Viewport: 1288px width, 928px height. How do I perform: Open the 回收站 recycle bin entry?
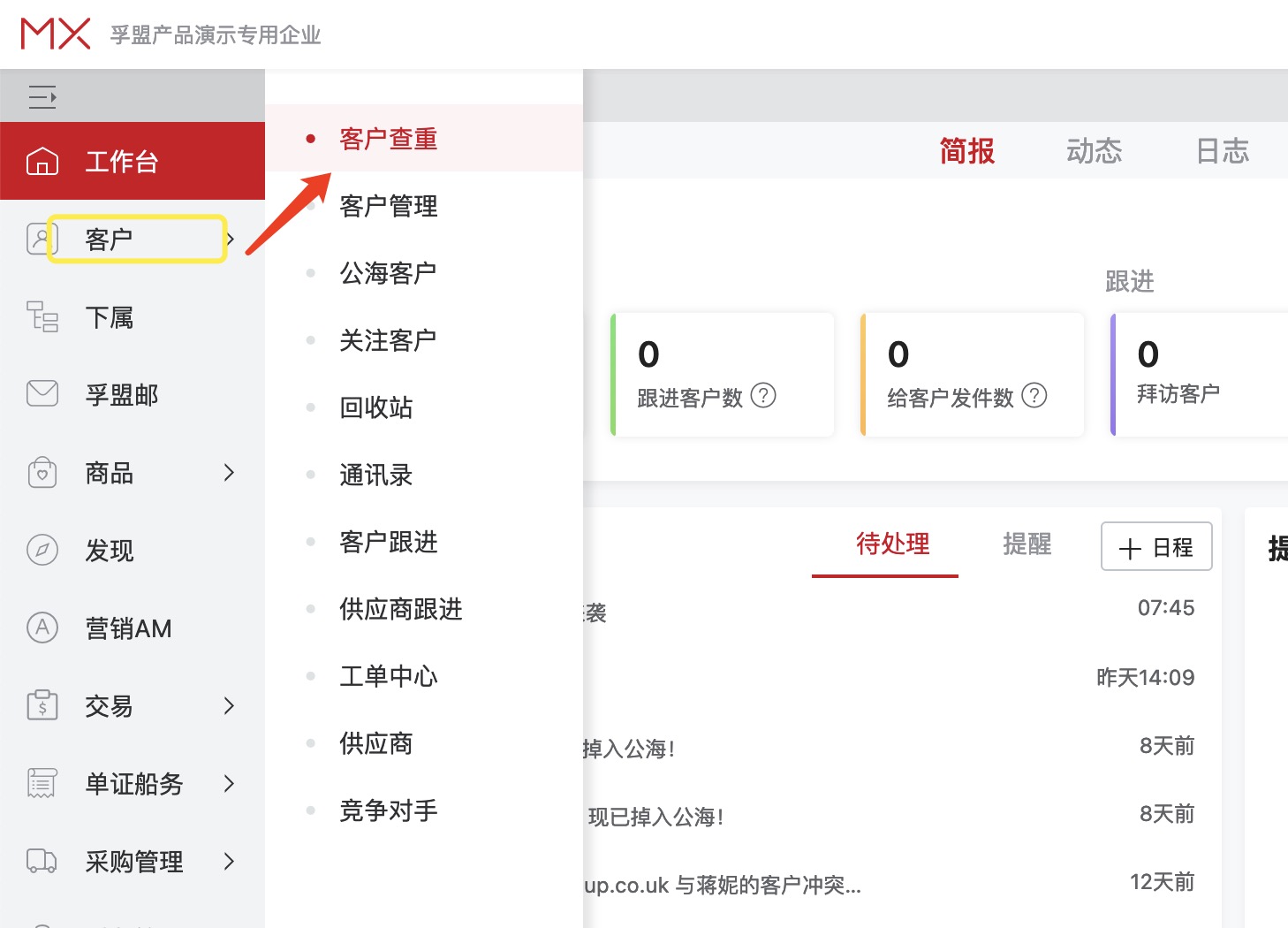click(375, 407)
